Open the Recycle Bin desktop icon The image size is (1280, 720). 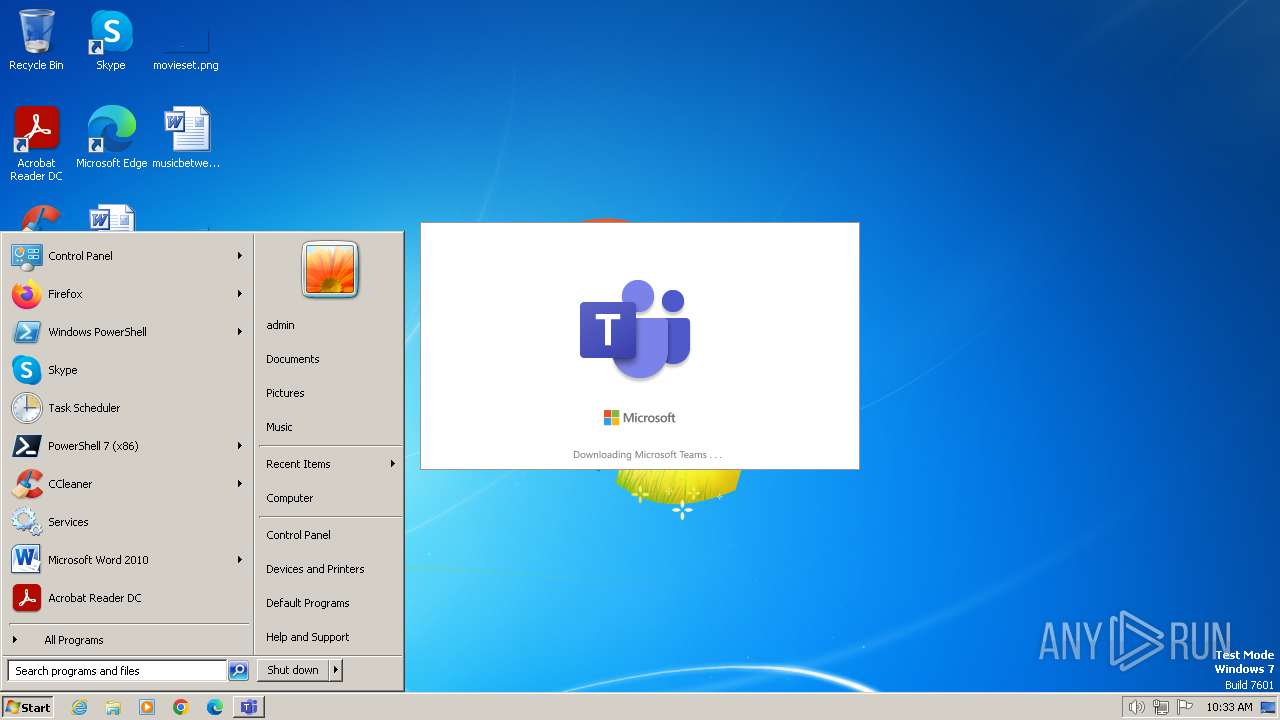click(36, 40)
